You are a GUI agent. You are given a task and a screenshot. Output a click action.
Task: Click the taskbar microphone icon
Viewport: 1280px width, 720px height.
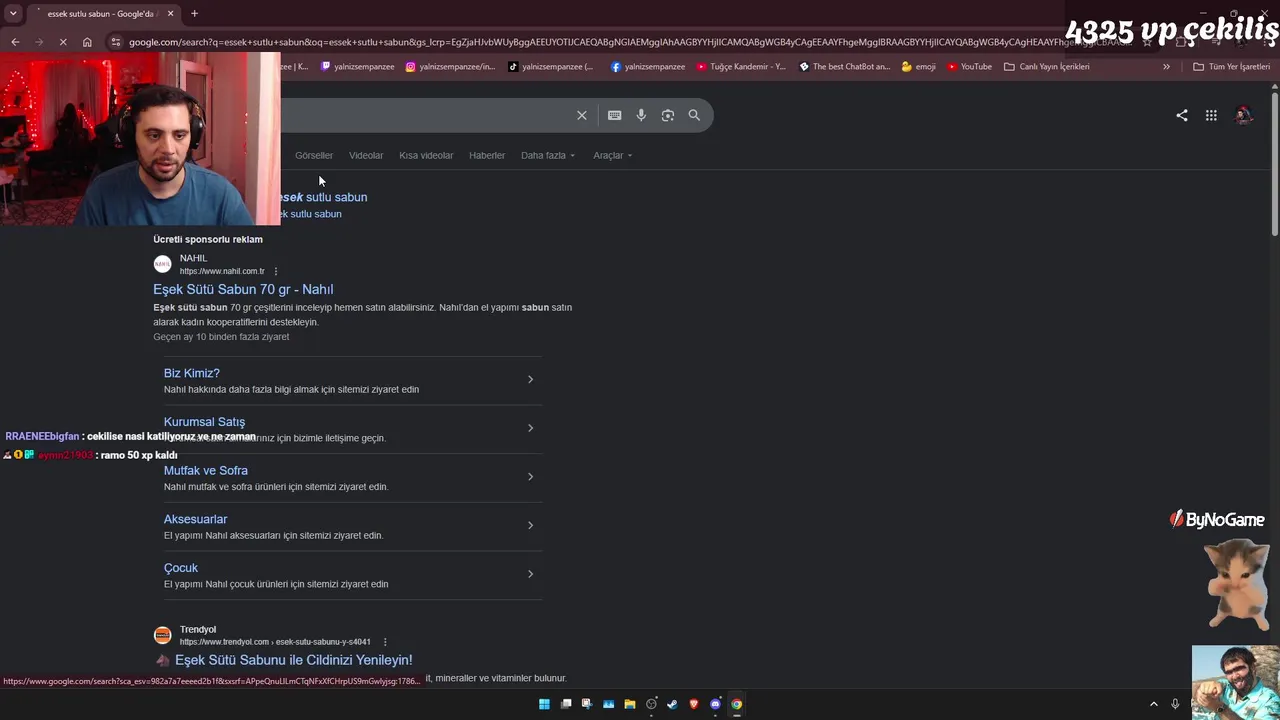(1175, 704)
